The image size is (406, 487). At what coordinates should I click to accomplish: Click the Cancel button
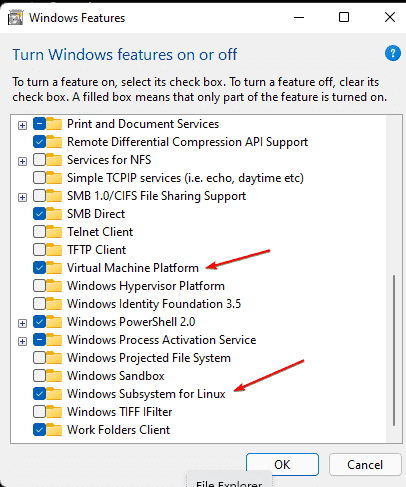pos(365,464)
